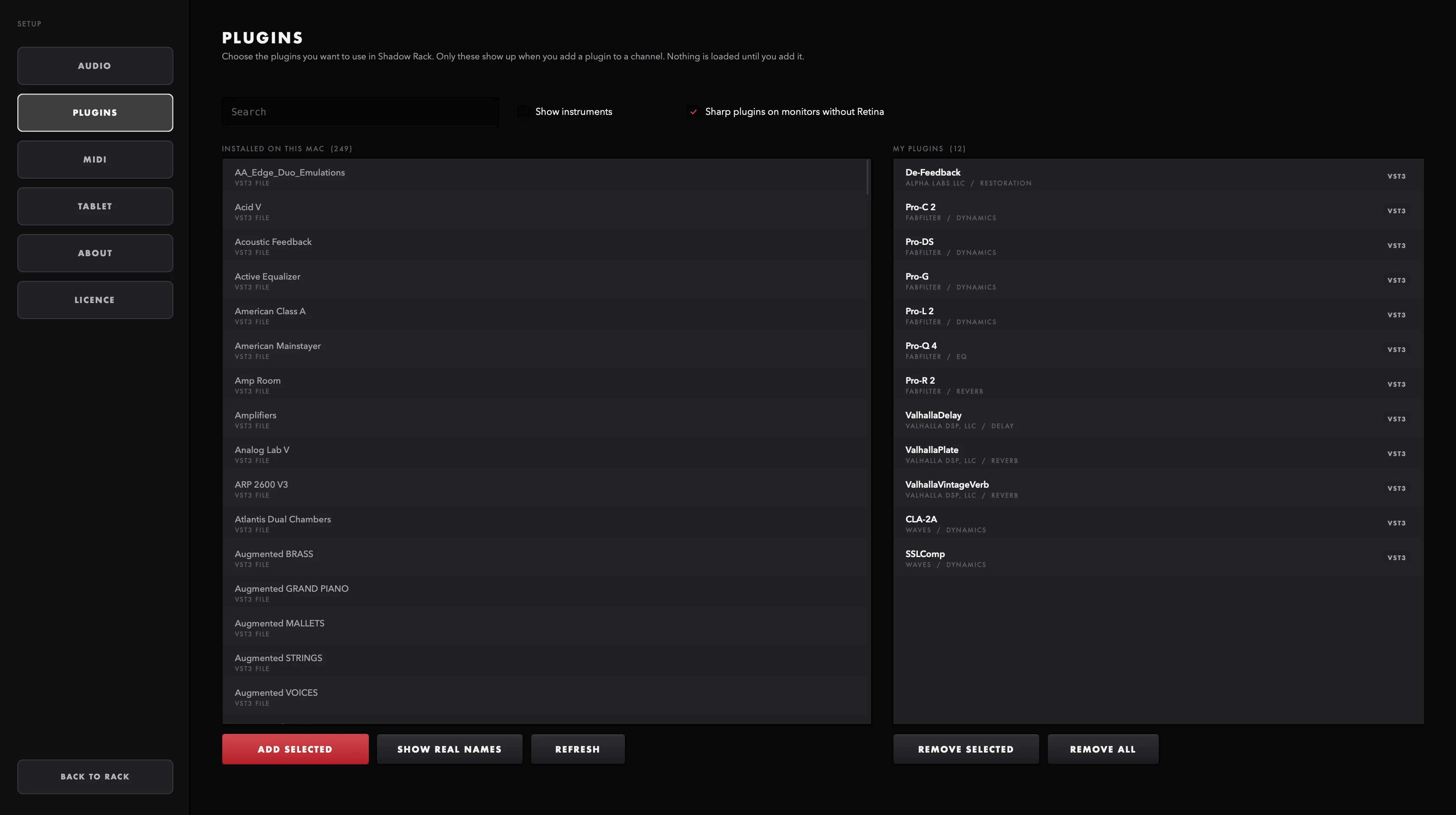
Task: Select American Class A plugin row
Action: pyautogui.click(x=544, y=316)
